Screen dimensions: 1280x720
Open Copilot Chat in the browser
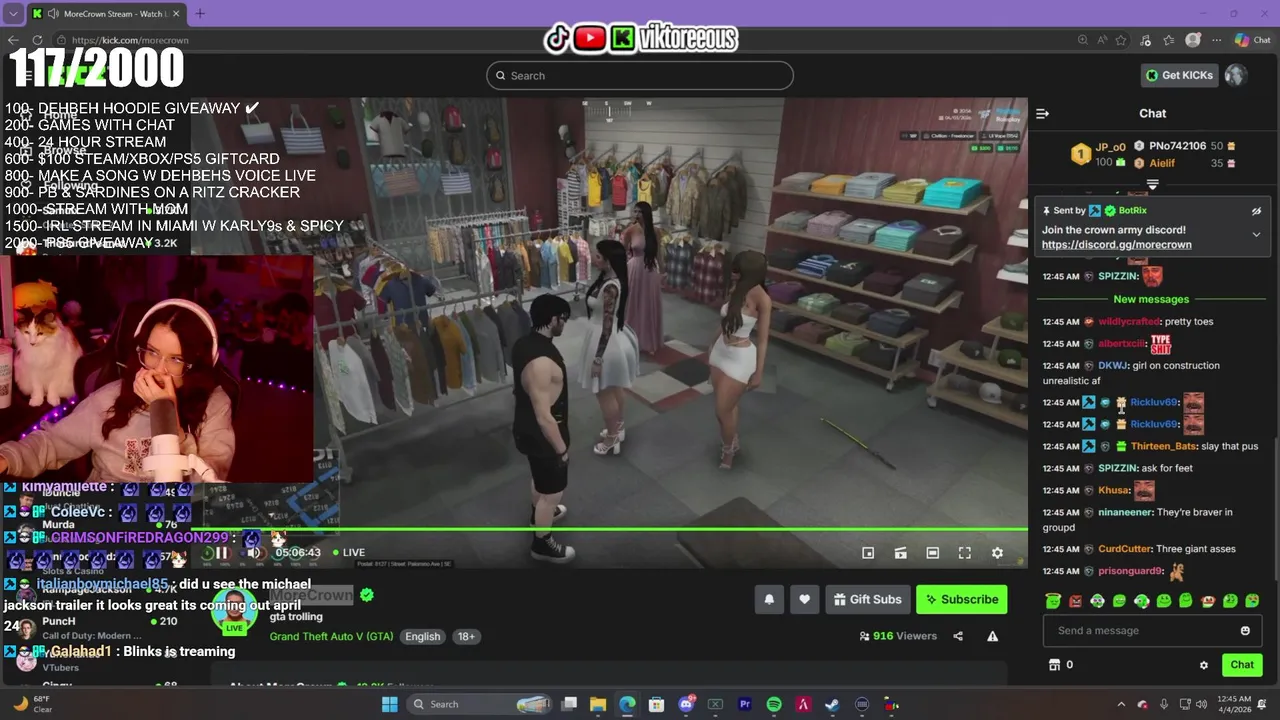[1254, 40]
